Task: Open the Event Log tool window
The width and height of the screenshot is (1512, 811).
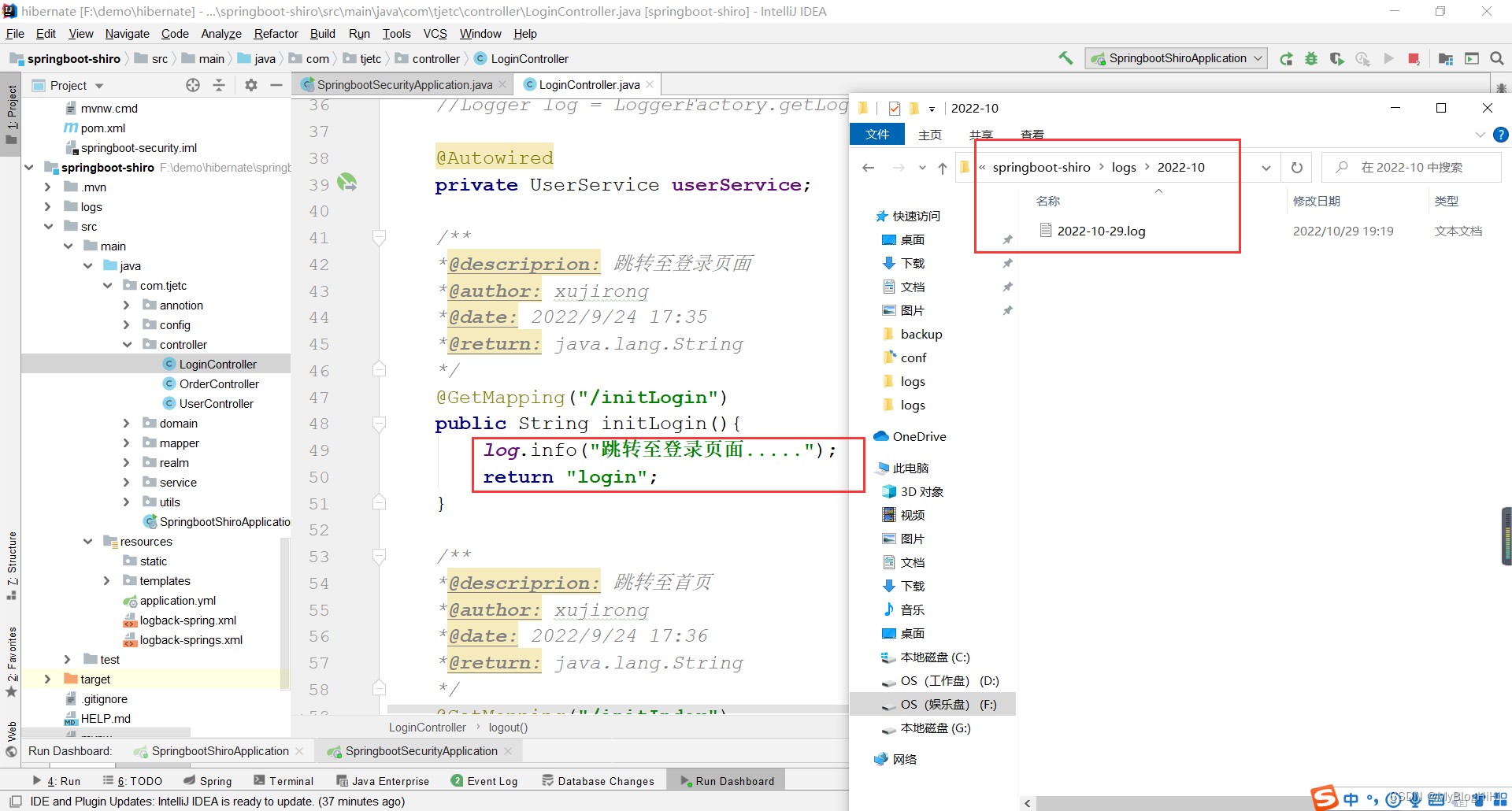Action: [x=484, y=781]
